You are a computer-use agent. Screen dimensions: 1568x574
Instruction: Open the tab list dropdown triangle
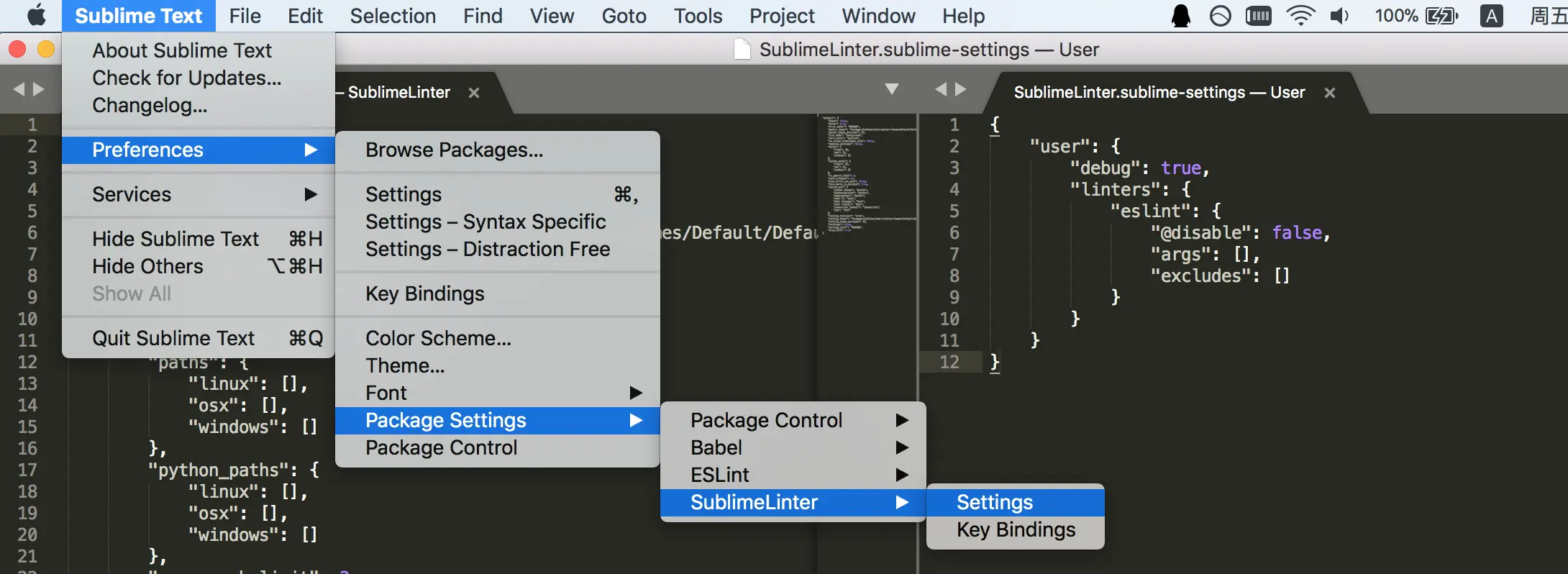[x=892, y=89]
